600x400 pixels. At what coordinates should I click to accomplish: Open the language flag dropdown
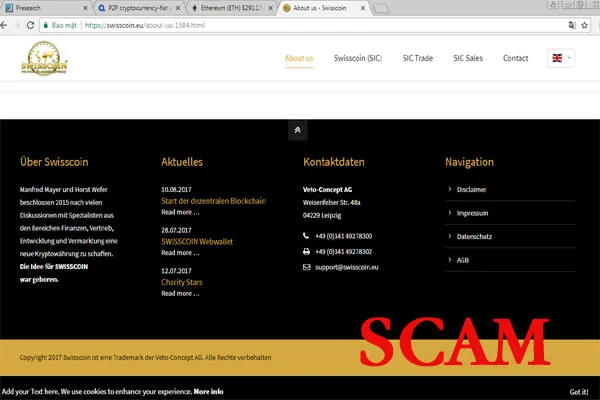561,58
